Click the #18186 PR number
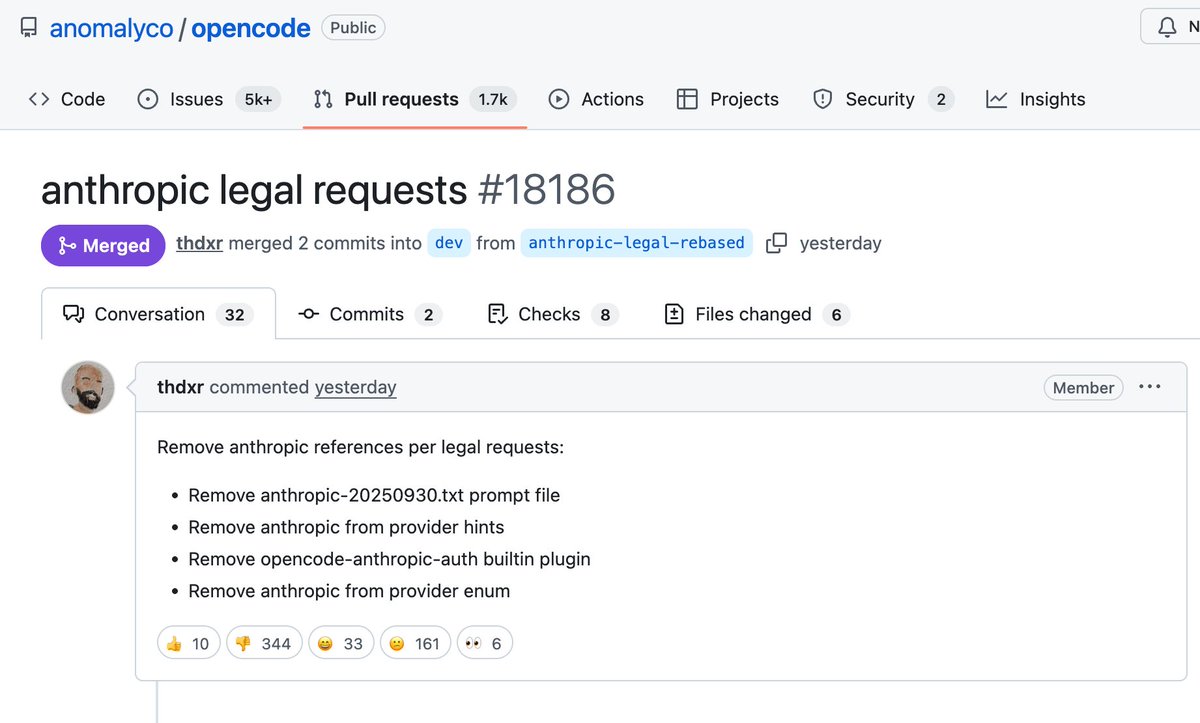This screenshot has width=1200, height=723. tap(546, 189)
